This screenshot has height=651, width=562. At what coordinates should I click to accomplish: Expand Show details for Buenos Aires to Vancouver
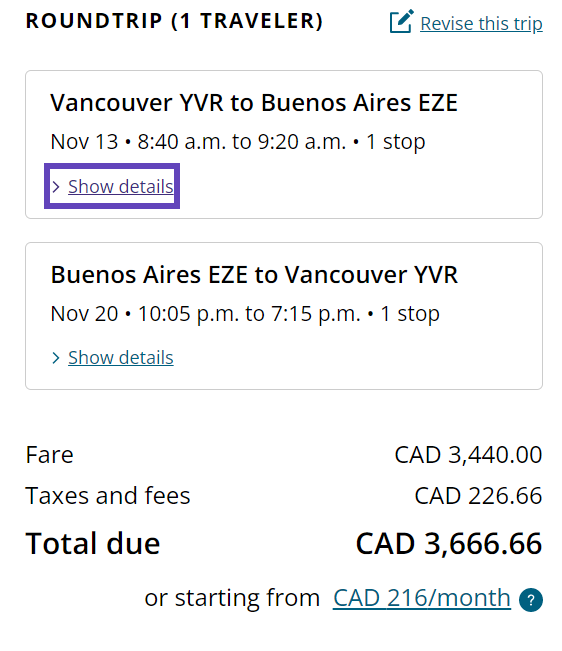click(120, 357)
